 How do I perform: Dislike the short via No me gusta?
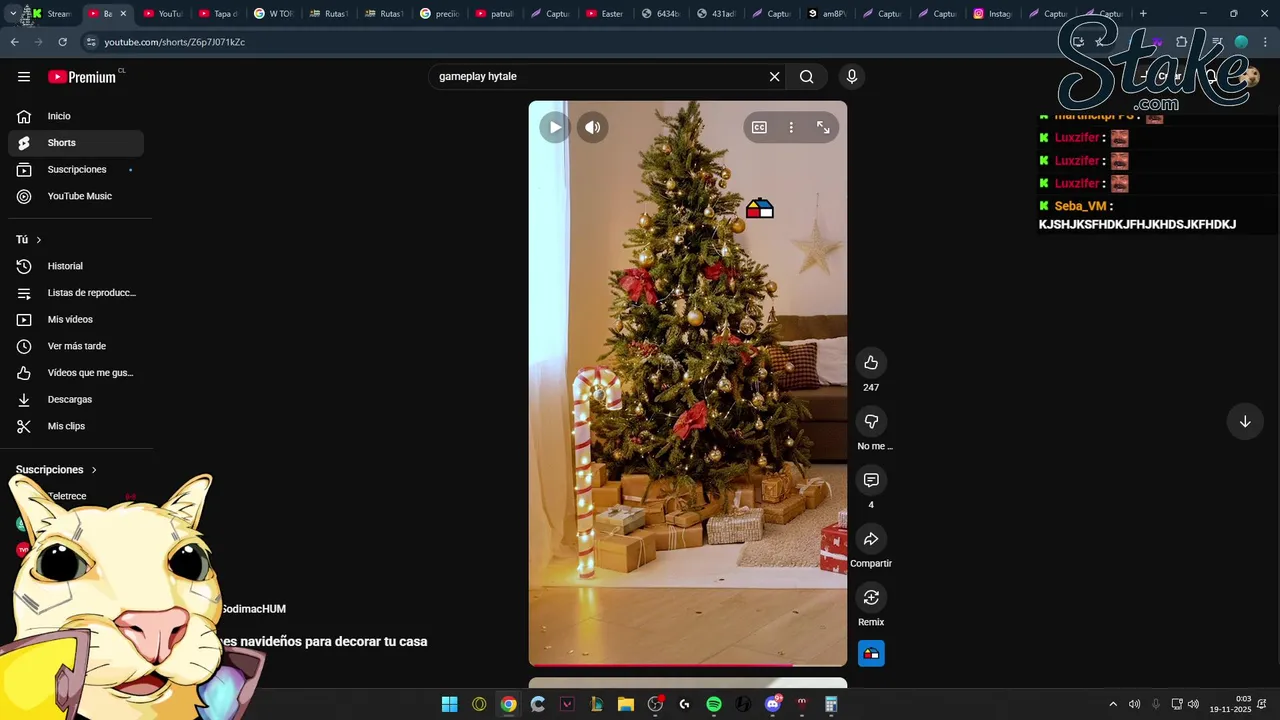[871, 422]
